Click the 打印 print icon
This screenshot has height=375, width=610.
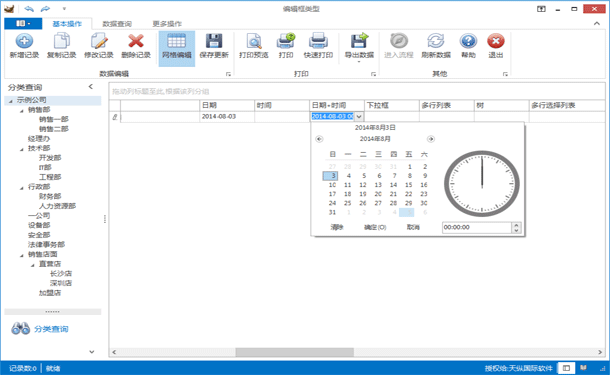pos(286,41)
